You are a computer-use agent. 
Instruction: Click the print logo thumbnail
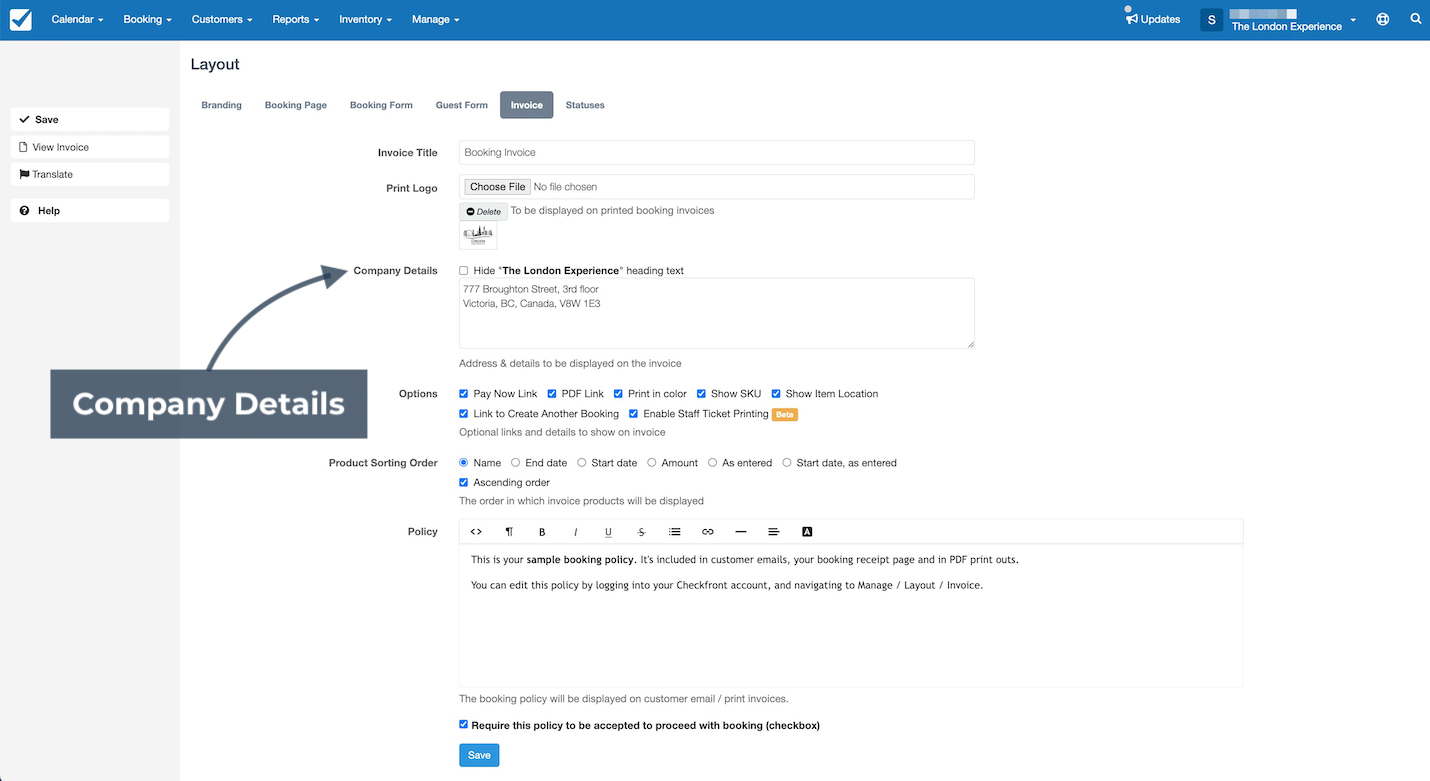[478, 235]
